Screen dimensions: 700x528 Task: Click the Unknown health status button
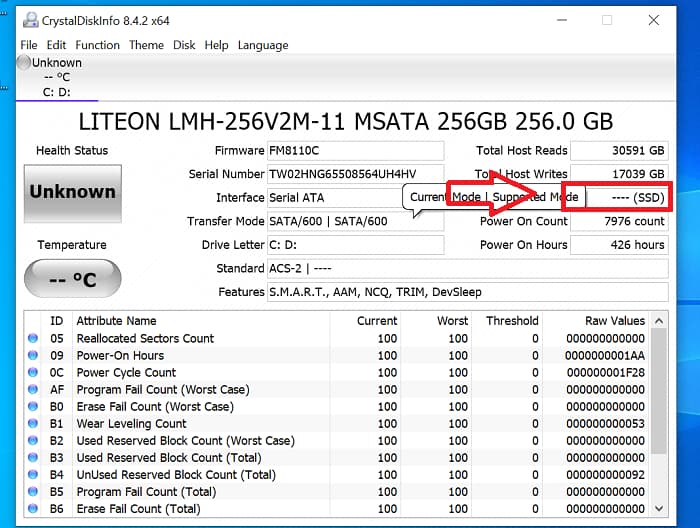click(72, 192)
